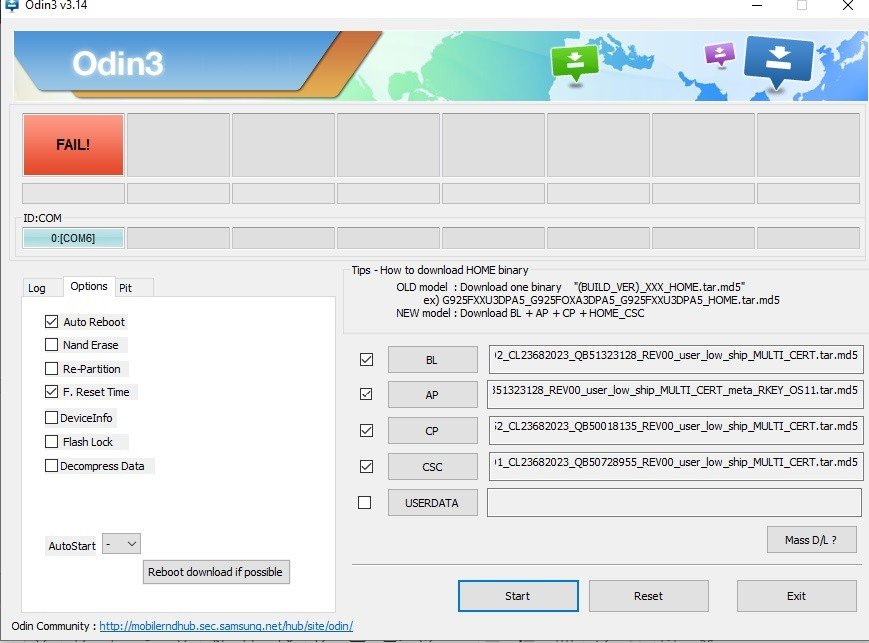This screenshot has height=643, width=869.
Task: Click the blue download arrow icon
Action: click(x=777, y=60)
